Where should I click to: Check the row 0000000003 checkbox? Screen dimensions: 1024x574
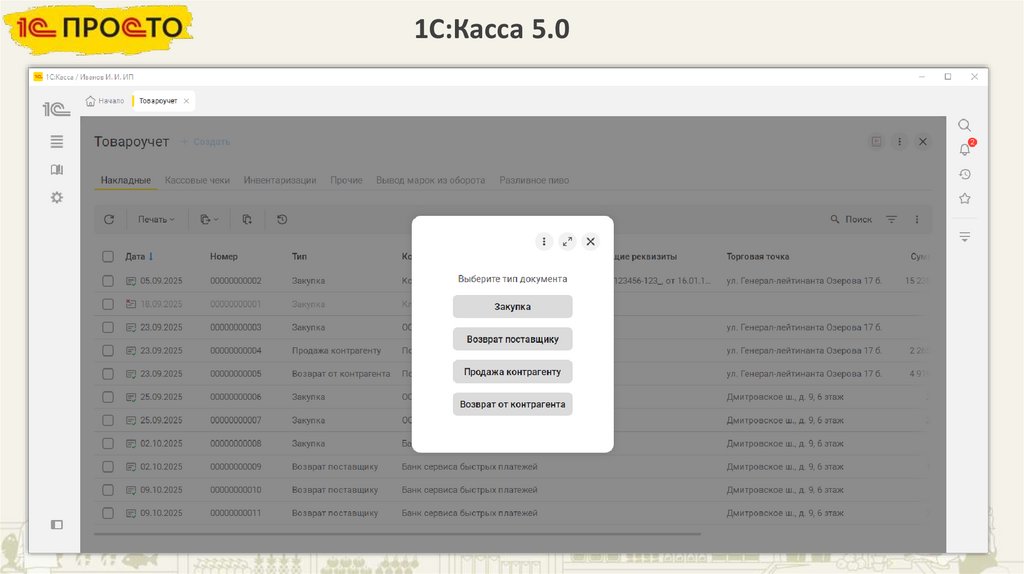pos(108,327)
